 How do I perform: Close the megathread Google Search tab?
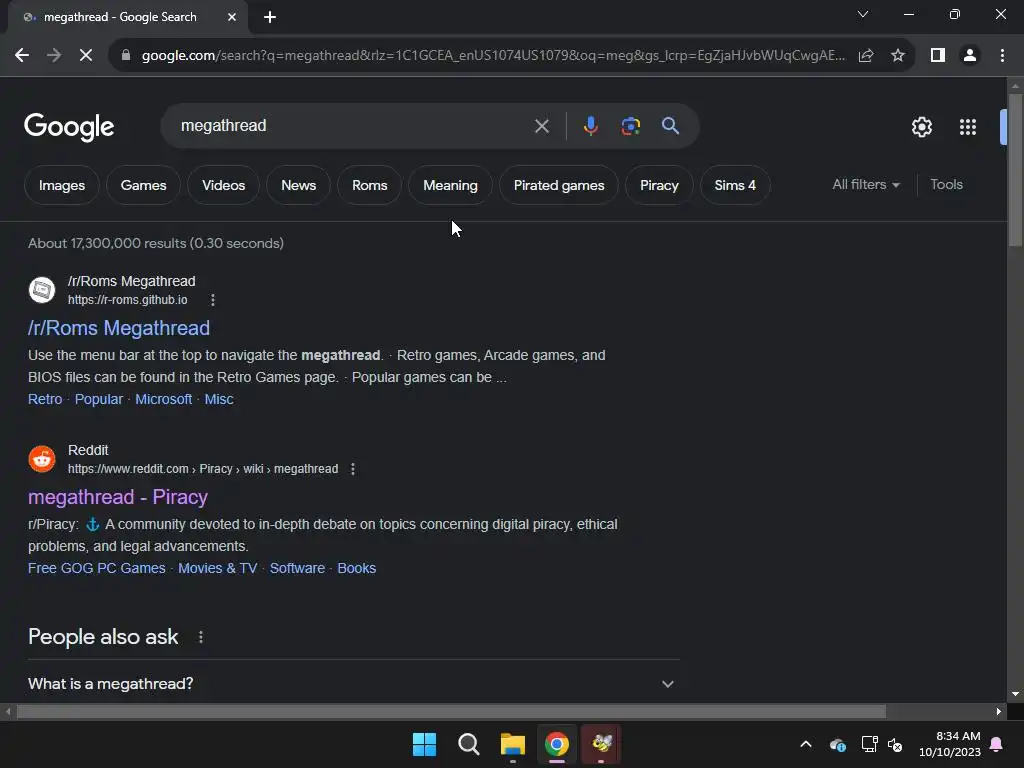point(232,17)
